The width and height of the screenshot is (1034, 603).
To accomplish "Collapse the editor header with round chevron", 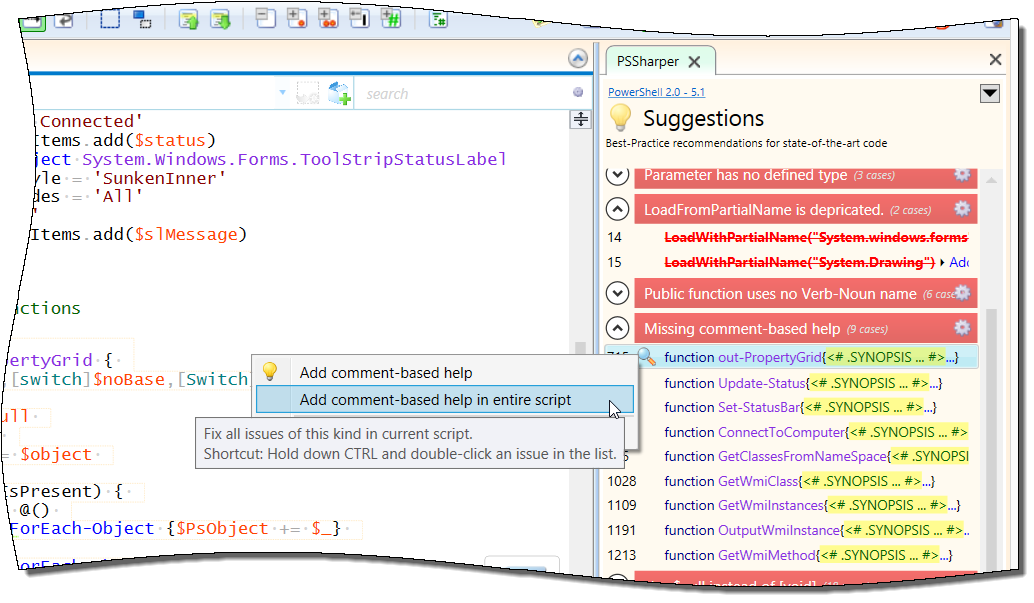I will pyautogui.click(x=577, y=59).
